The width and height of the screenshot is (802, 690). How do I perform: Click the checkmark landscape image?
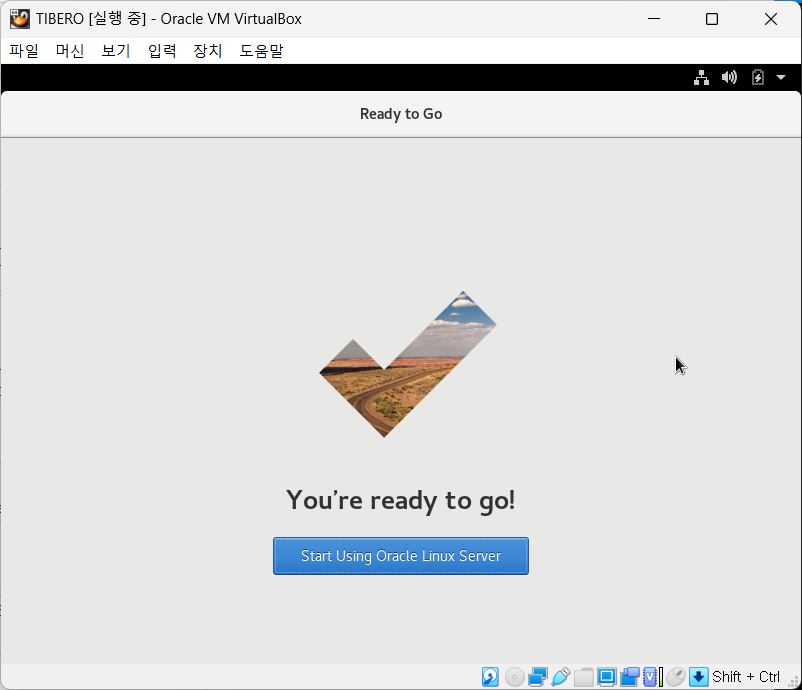(408, 364)
